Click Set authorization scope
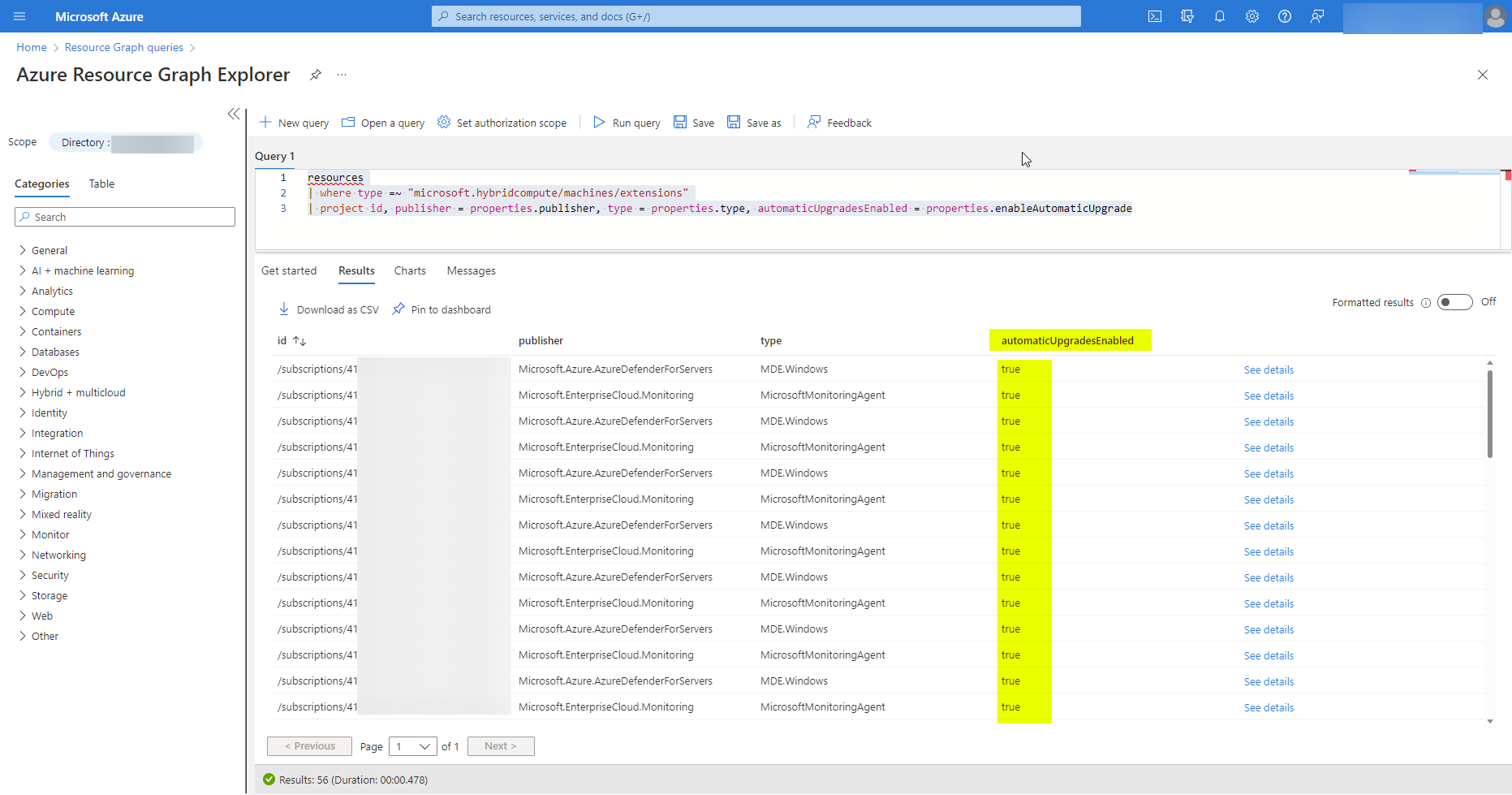 502,123
